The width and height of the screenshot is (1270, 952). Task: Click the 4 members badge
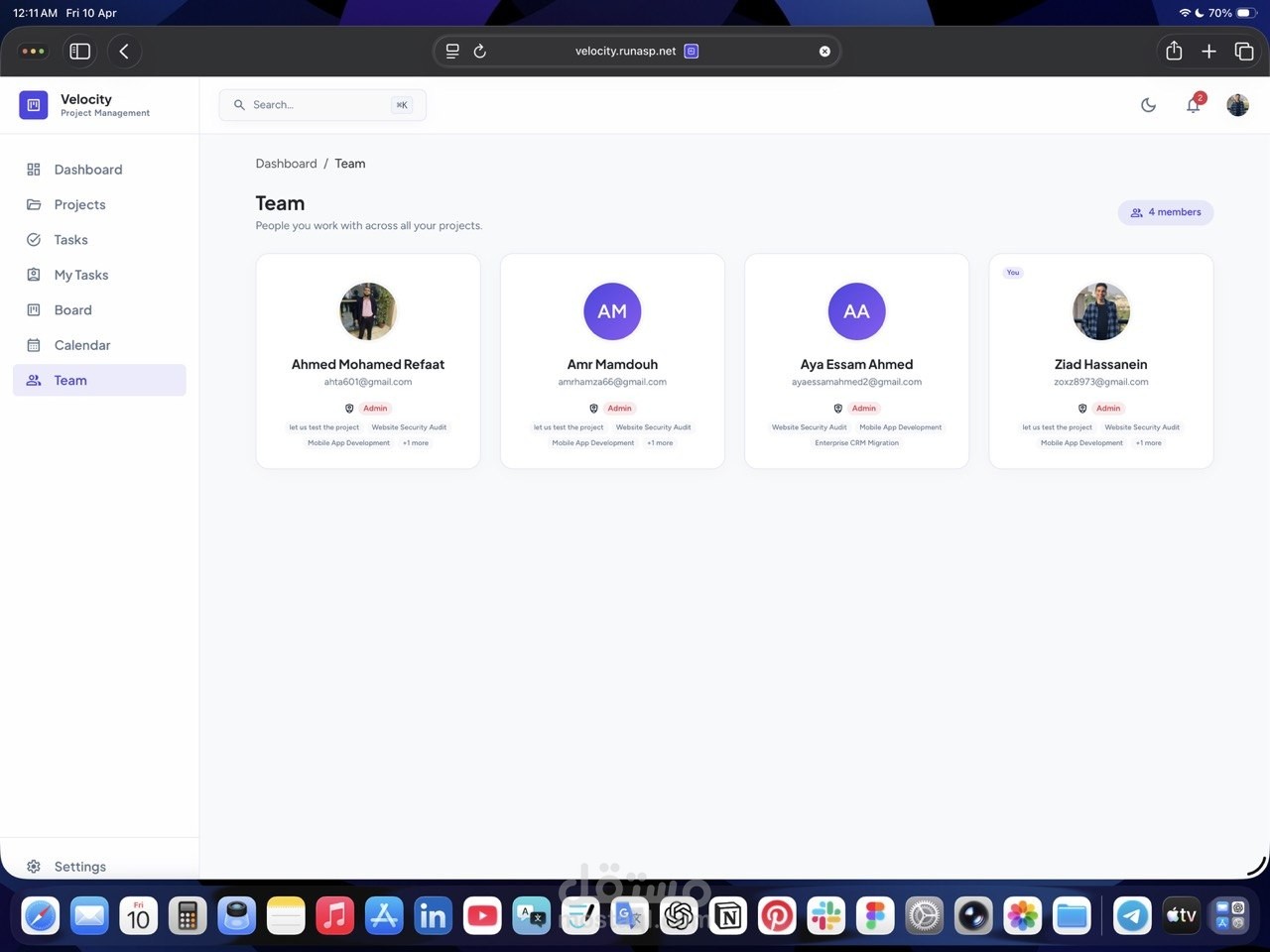coord(1166,212)
